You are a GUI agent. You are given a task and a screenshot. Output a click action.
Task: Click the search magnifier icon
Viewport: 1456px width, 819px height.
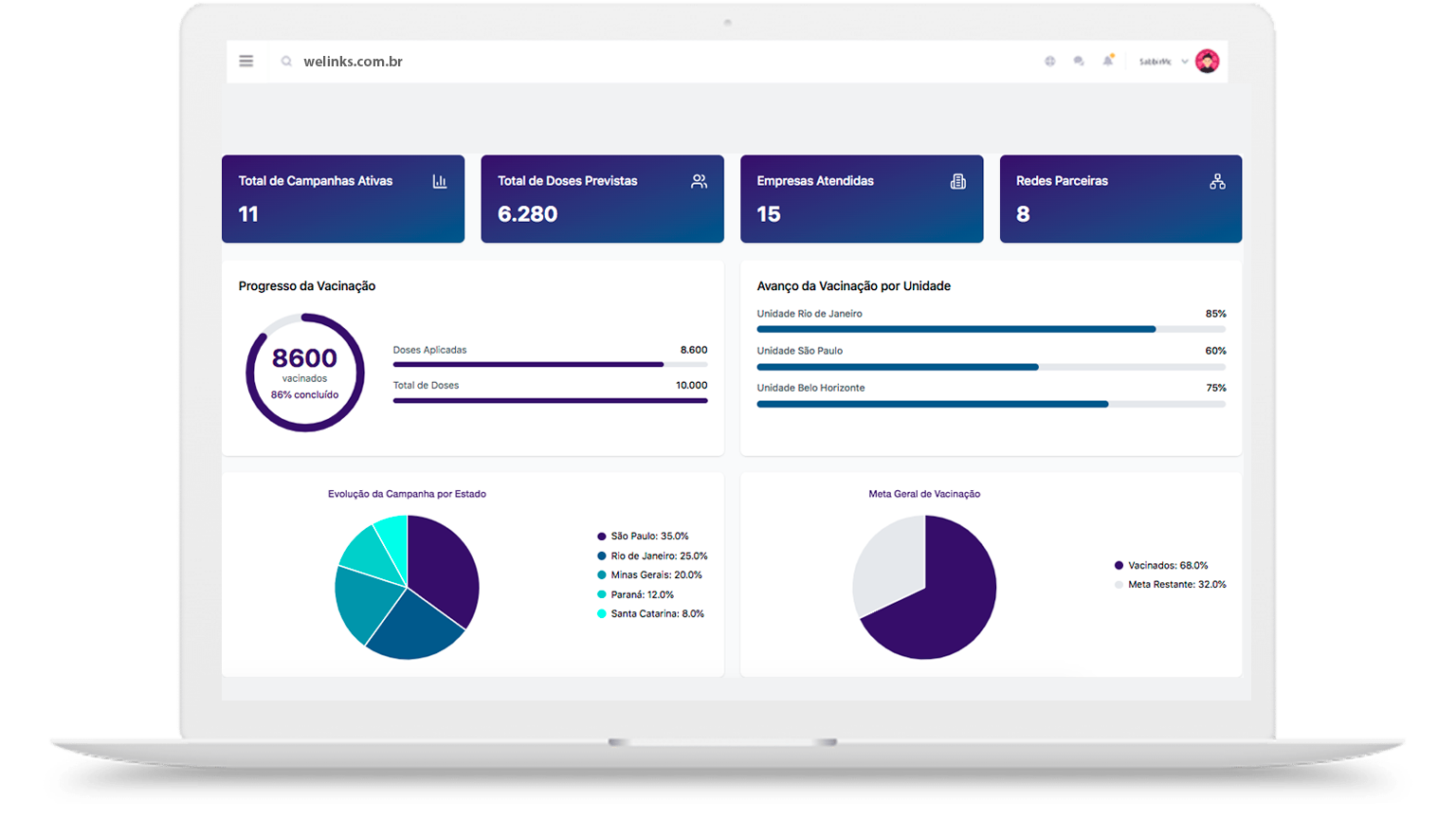(x=286, y=62)
